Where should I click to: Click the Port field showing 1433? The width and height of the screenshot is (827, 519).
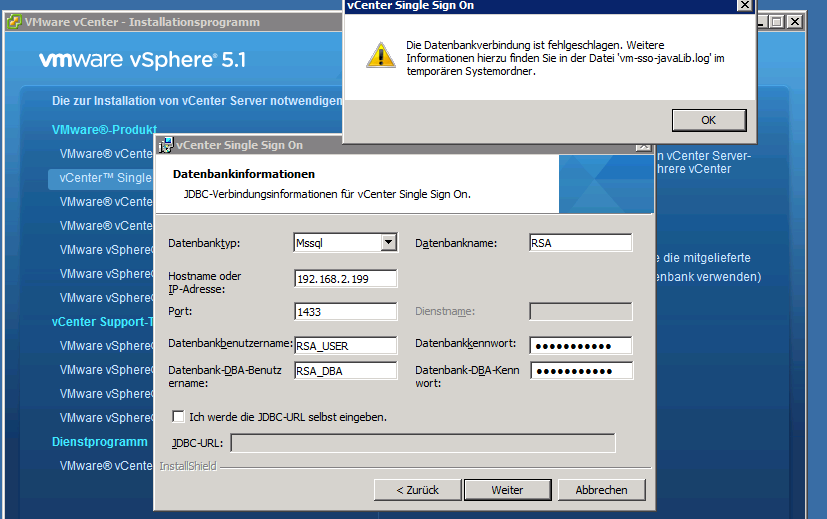coord(345,311)
